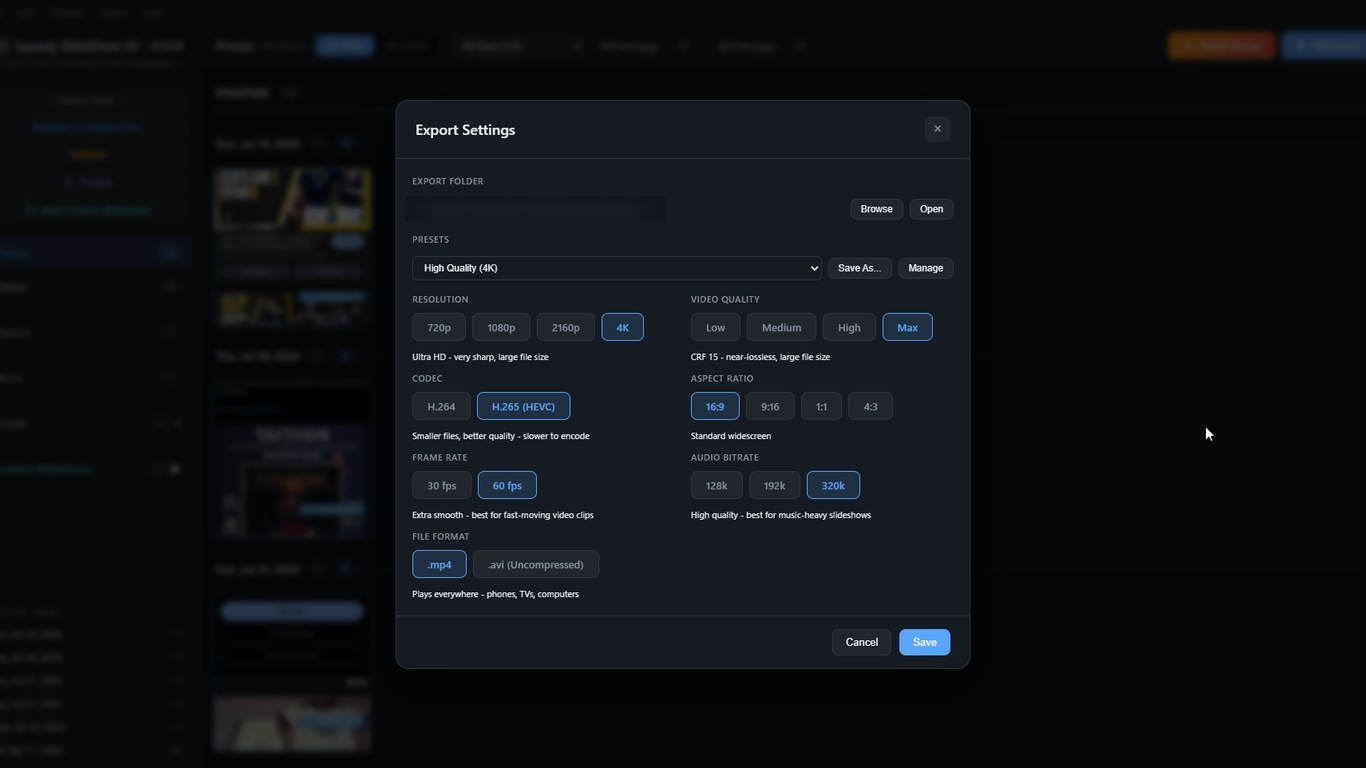Open the Manage presets button
1366x768 pixels.
coord(925,268)
